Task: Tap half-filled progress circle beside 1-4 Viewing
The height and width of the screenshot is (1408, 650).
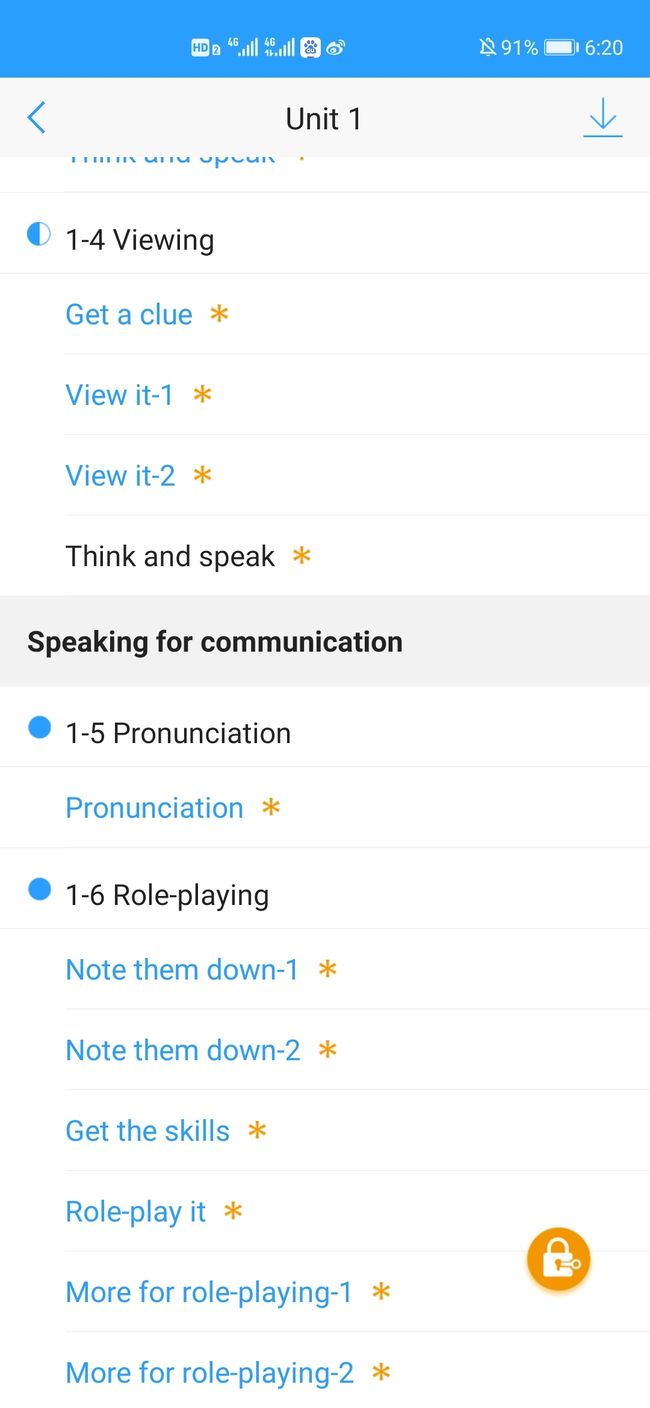Action: (x=38, y=235)
